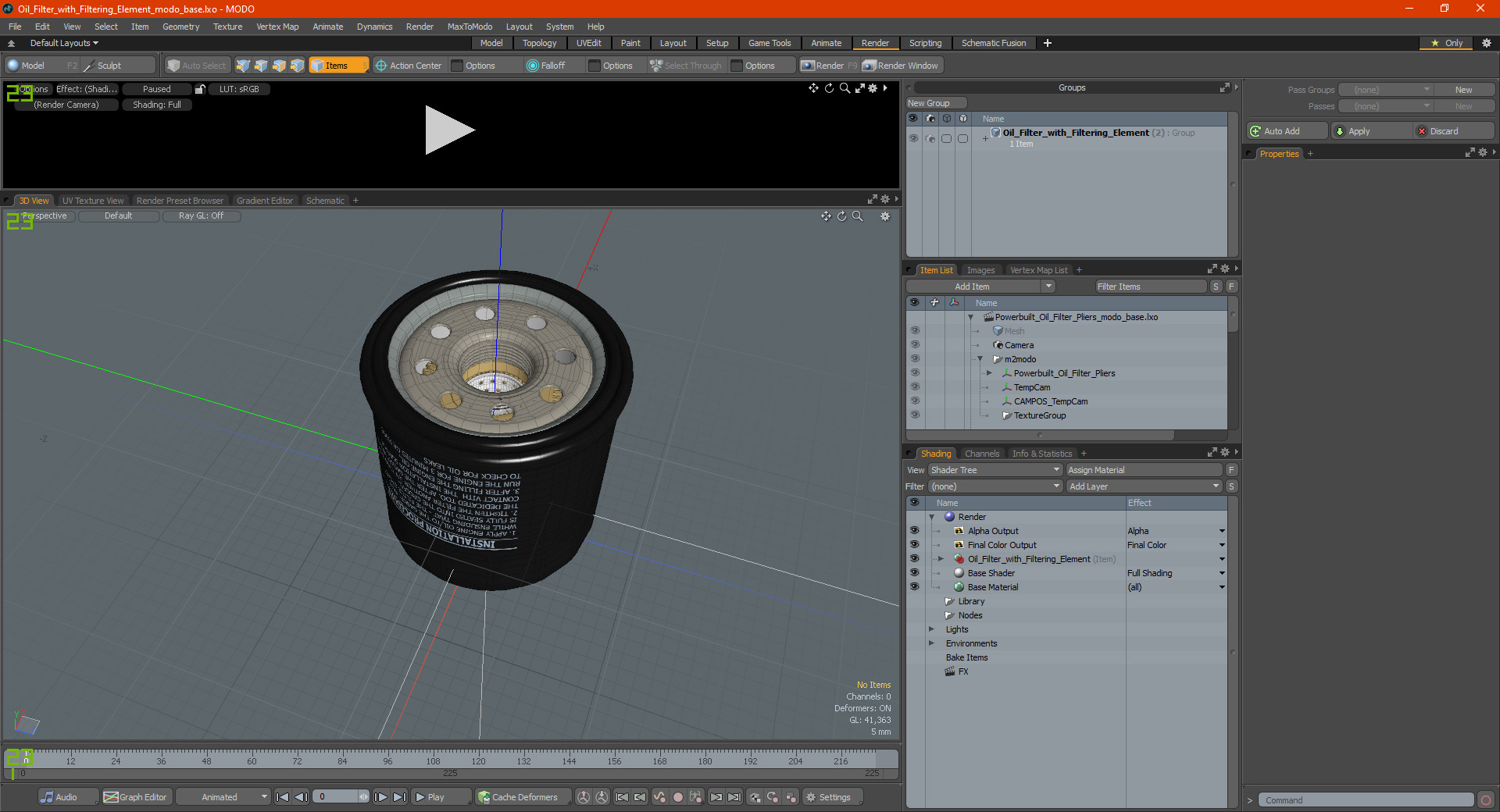Switch to the Channels tab

click(x=982, y=454)
